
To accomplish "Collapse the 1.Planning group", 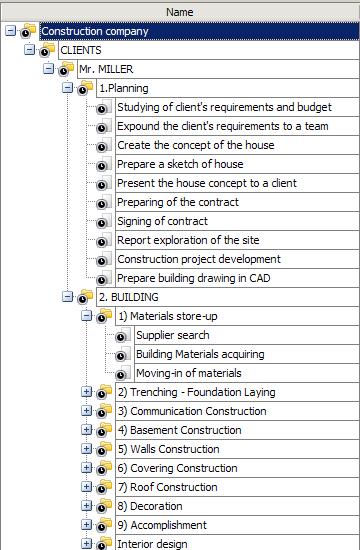I will coord(67,88).
